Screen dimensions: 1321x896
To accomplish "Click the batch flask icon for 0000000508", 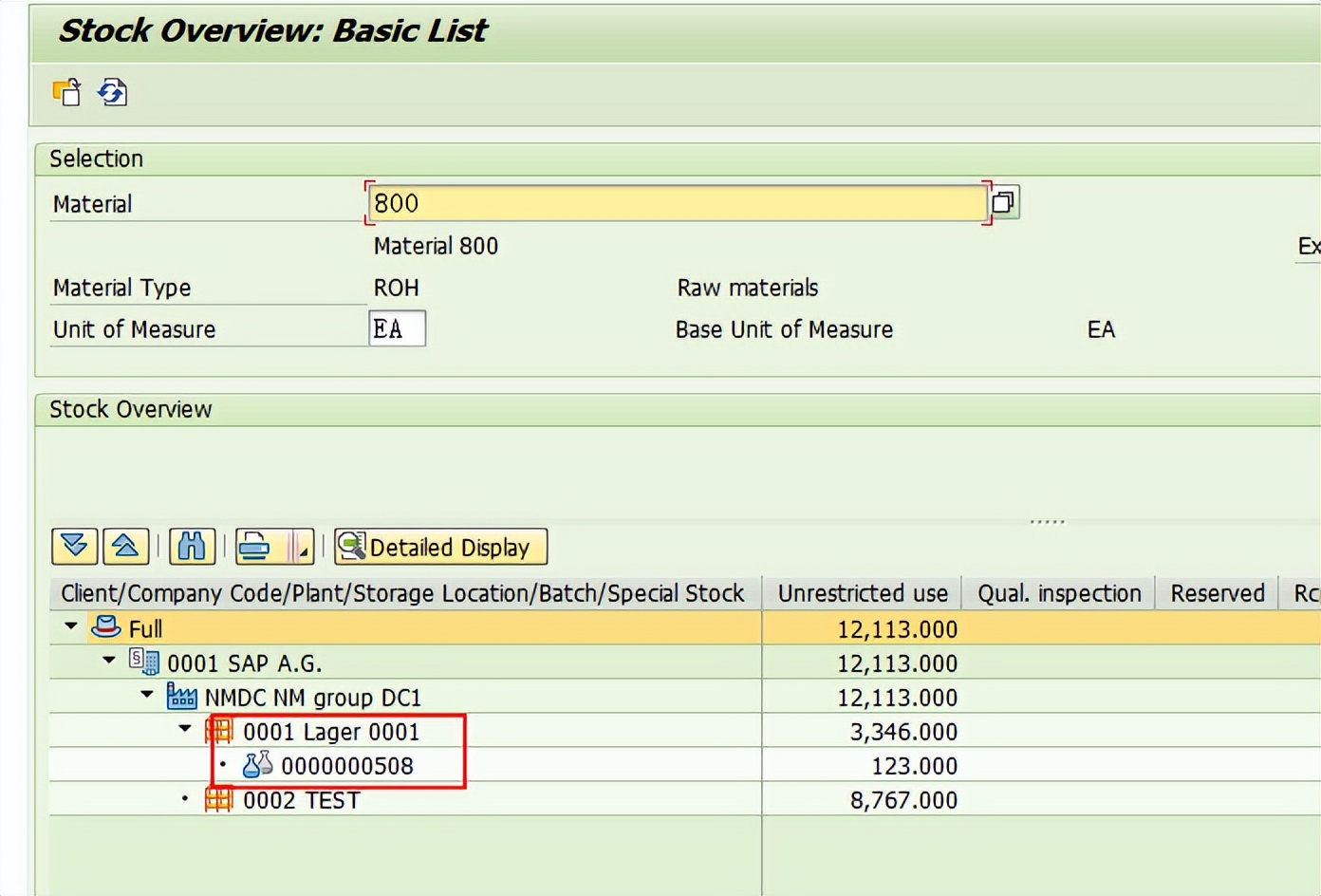I will coord(257,765).
